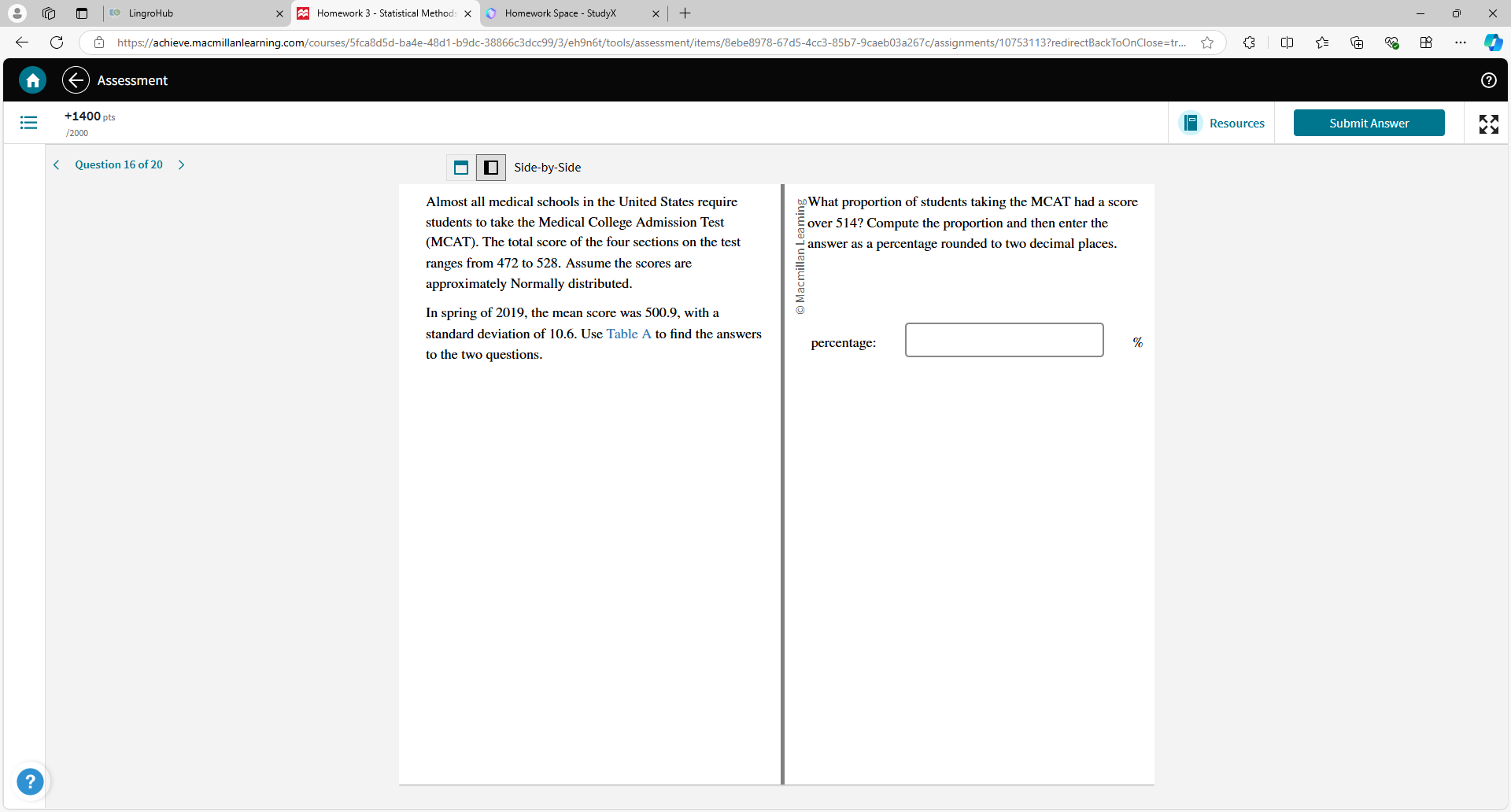Open a new browser tab
The width and height of the screenshot is (1511, 812).
(685, 13)
